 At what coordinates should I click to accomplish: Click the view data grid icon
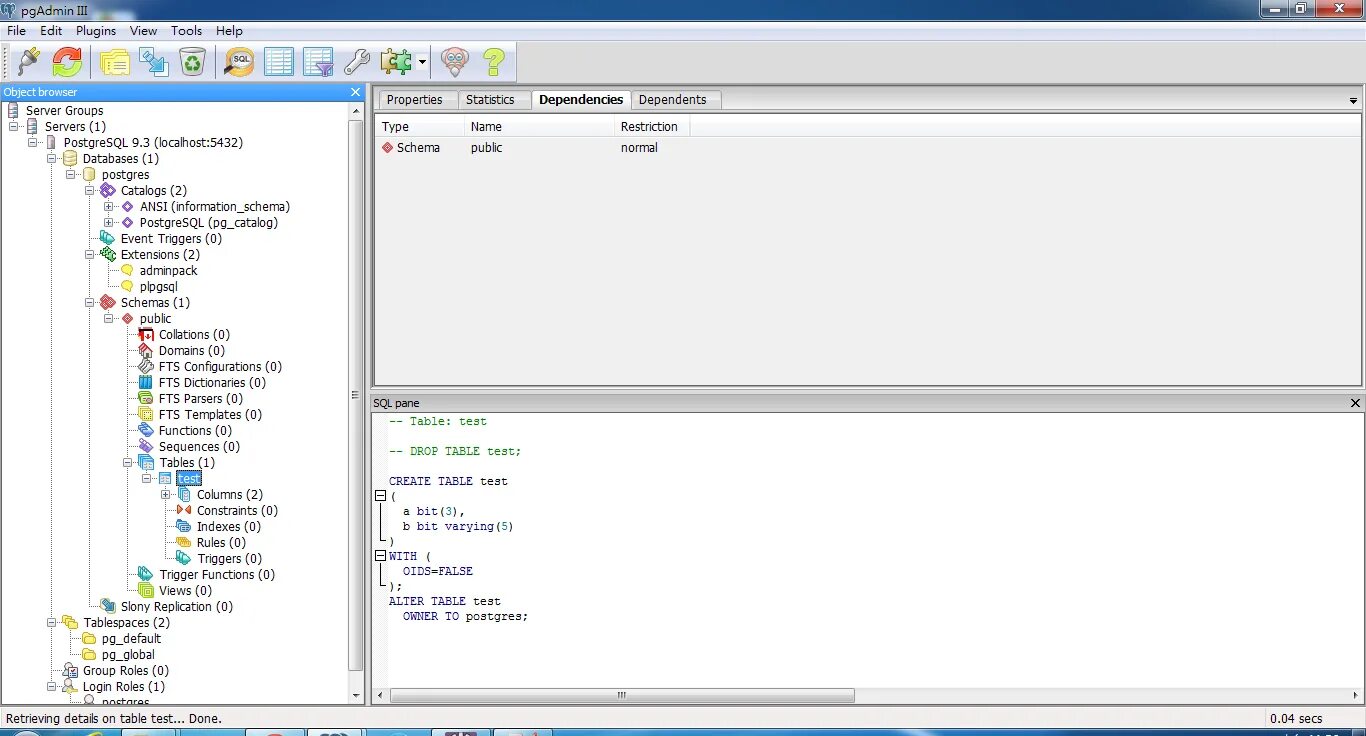point(279,62)
